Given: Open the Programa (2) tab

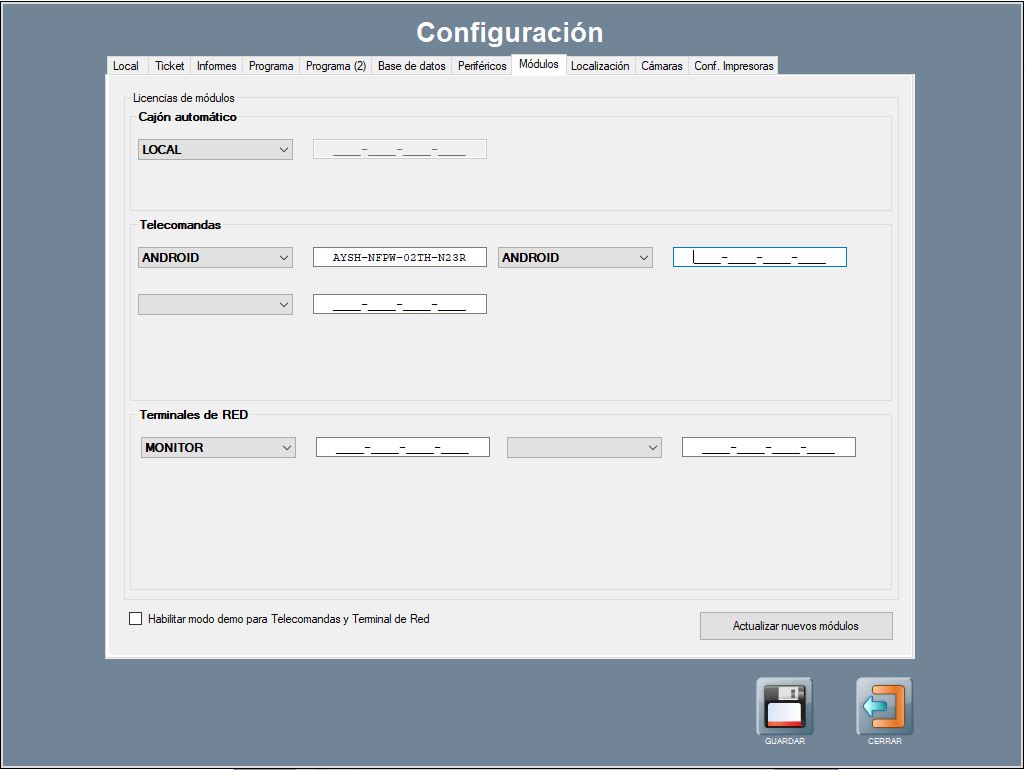Looking at the screenshot, I should [x=336, y=66].
